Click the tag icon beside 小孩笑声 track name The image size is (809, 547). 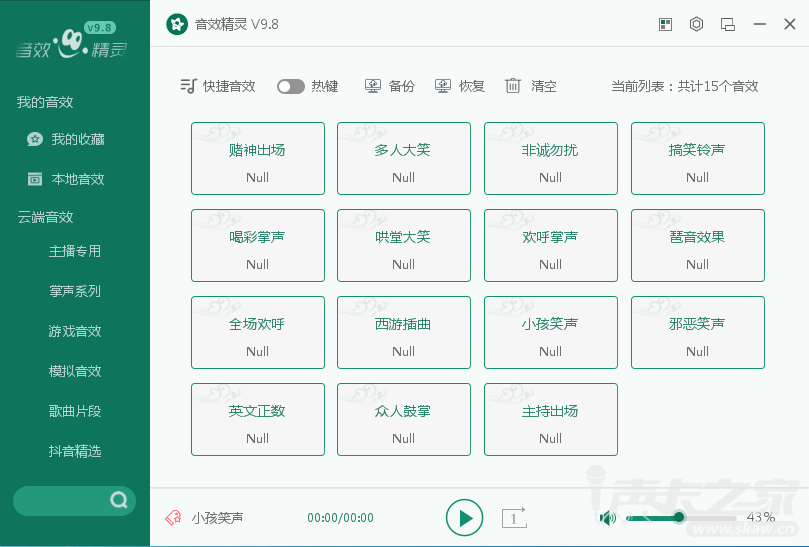[173, 517]
